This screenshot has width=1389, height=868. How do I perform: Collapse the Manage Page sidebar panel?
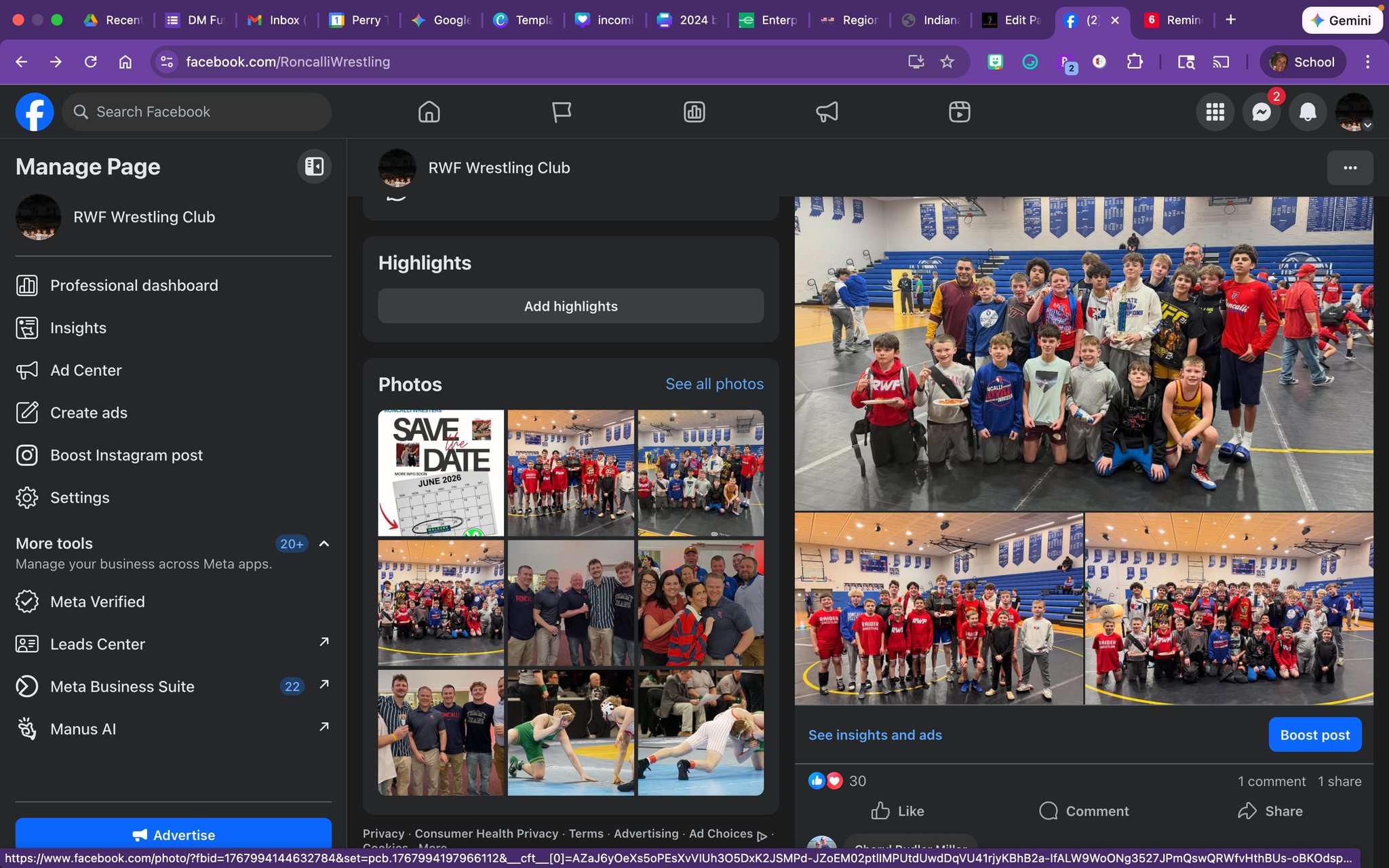point(314,166)
